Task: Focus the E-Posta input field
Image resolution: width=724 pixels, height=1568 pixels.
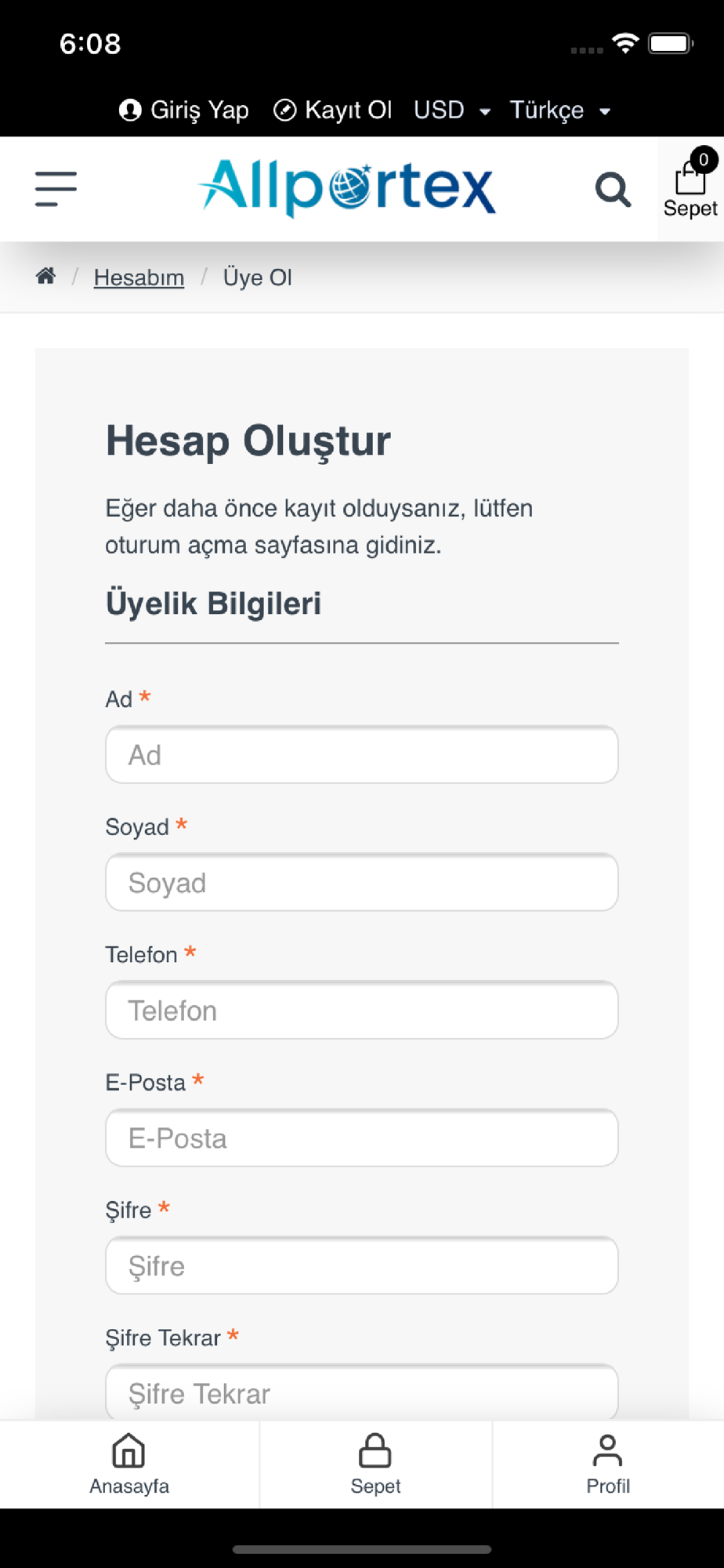Action: point(362,1138)
